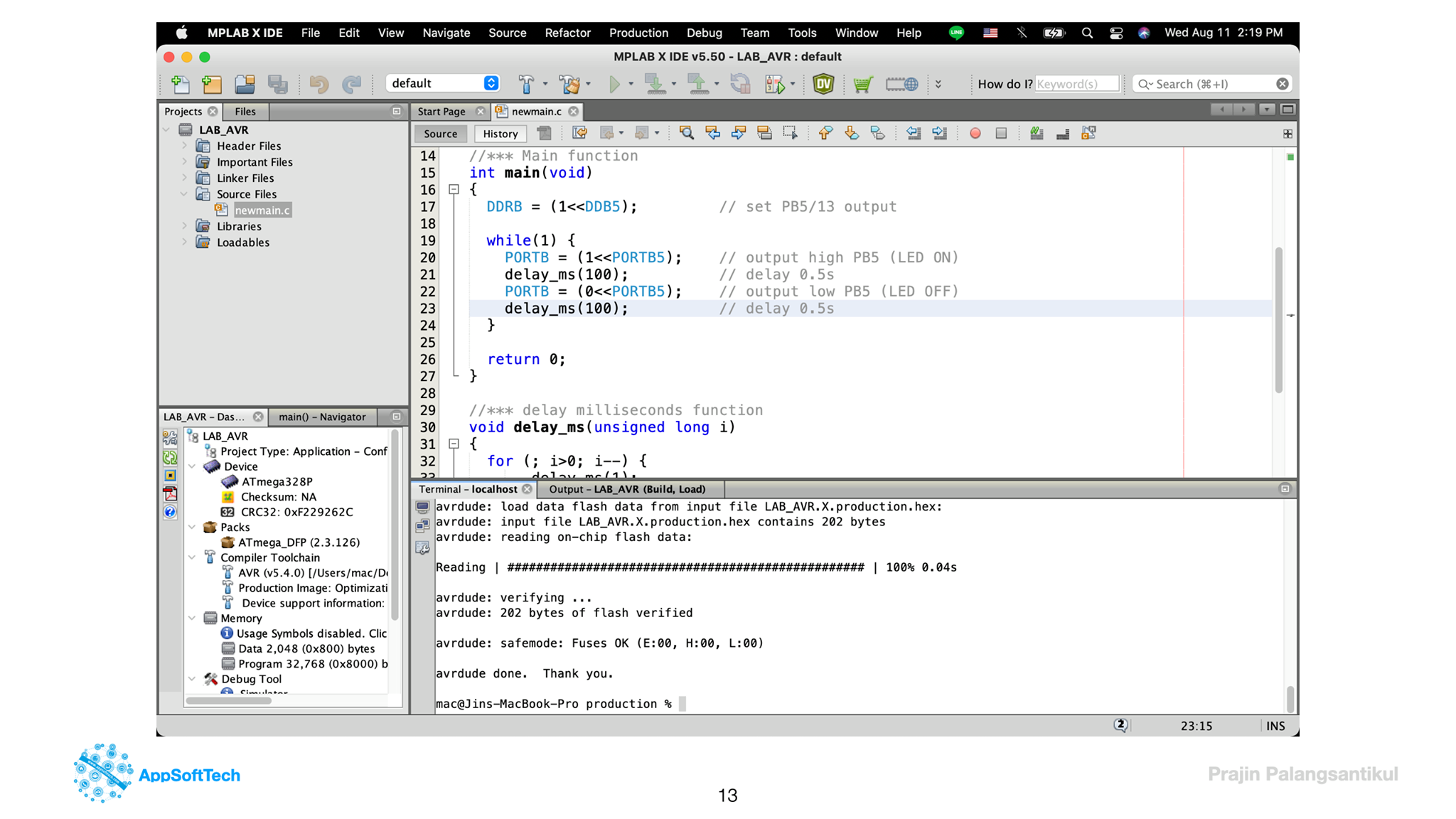1456x819 pixels.
Task: Click the green shopping cart icon
Action: pyautogui.click(x=863, y=84)
